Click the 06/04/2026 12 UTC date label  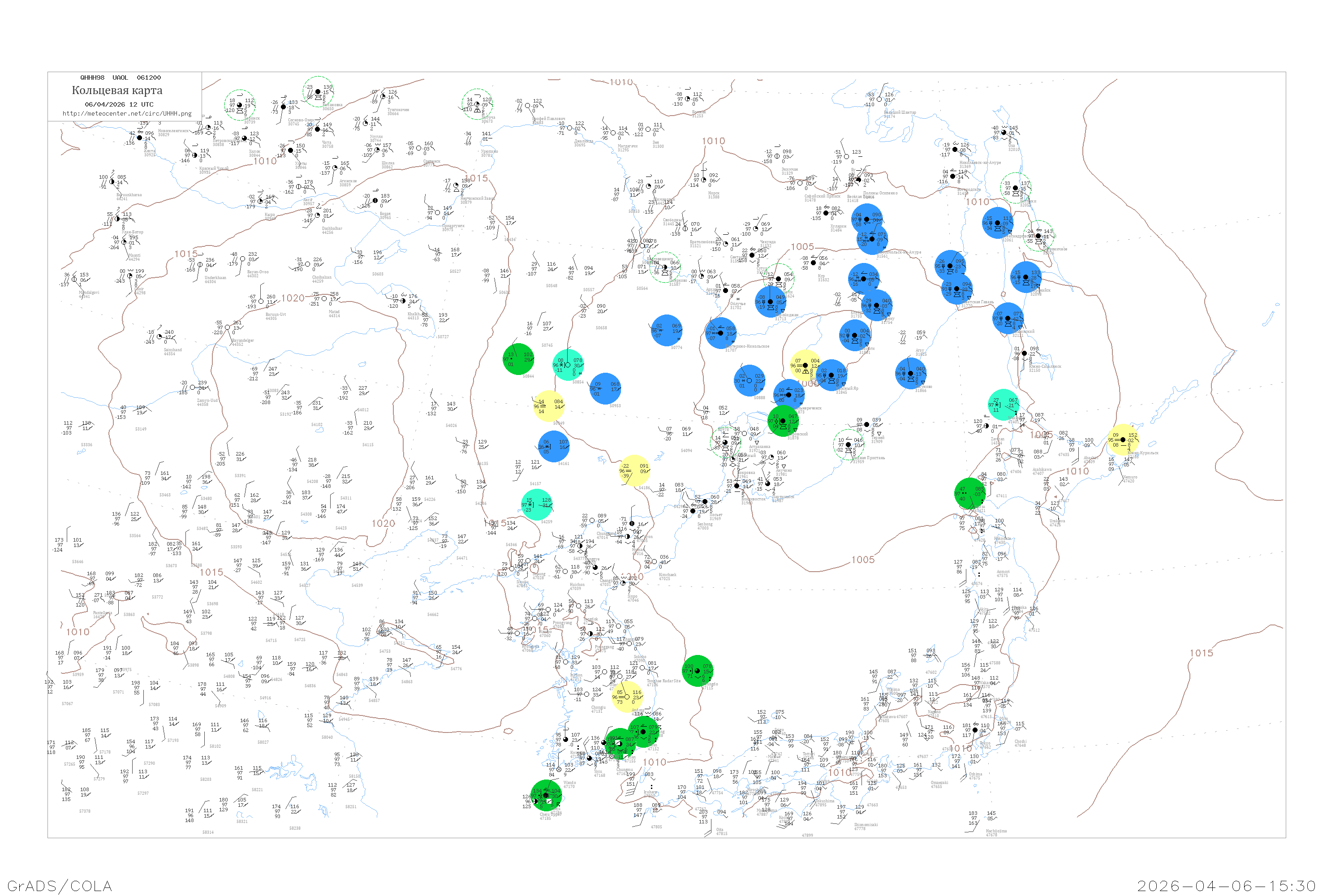click(x=119, y=104)
